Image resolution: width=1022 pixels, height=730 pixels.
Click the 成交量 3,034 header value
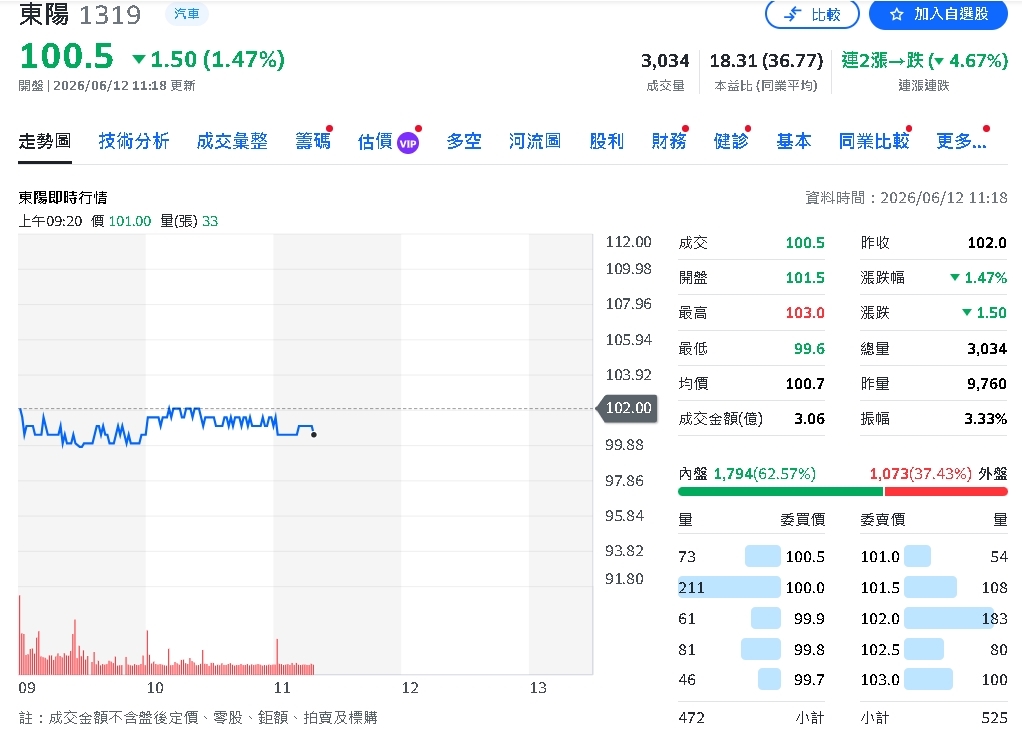pyautogui.click(x=665, y=61)
